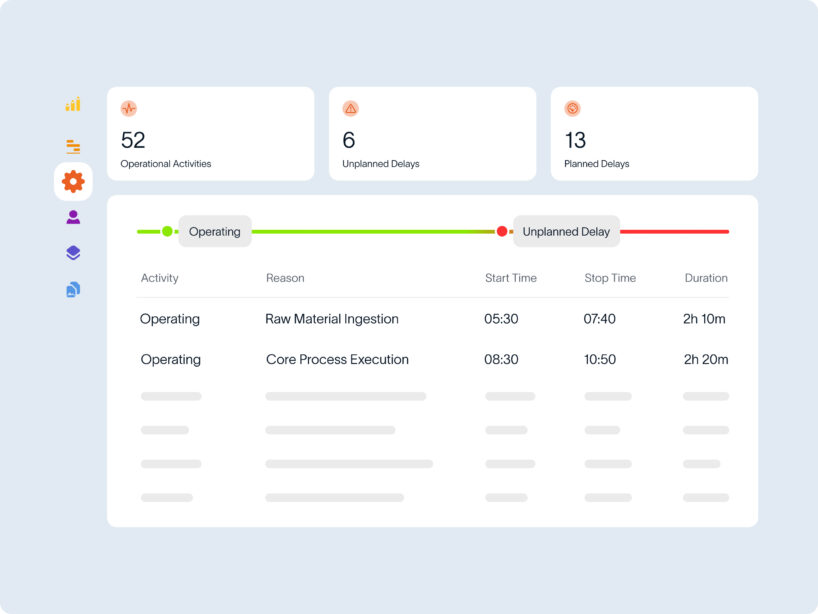Click the Operating label on the timeline
818x614 pixels.
(215, 232)
